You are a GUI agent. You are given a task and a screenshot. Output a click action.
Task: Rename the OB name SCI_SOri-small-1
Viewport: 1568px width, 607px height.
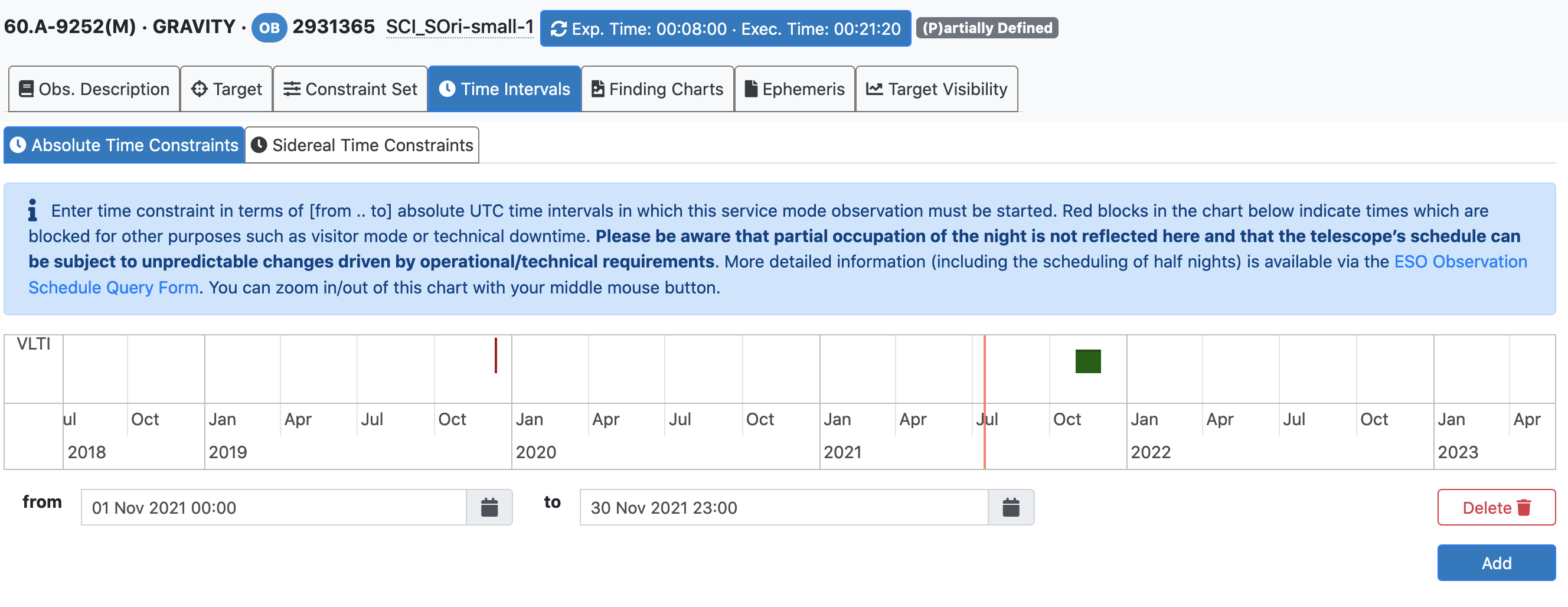[x=459, y=27]
